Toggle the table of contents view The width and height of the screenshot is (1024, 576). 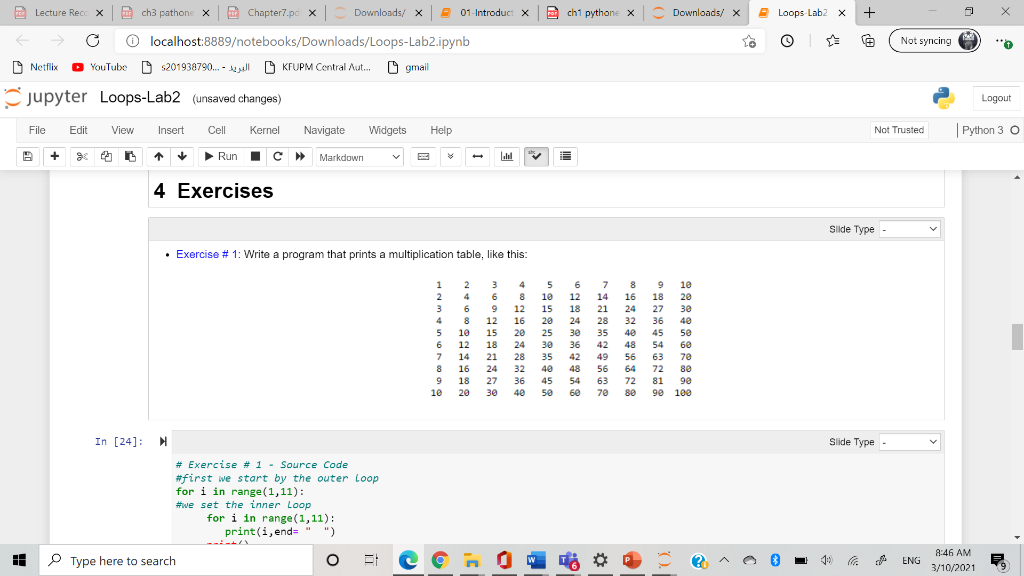tap(564, 157)
